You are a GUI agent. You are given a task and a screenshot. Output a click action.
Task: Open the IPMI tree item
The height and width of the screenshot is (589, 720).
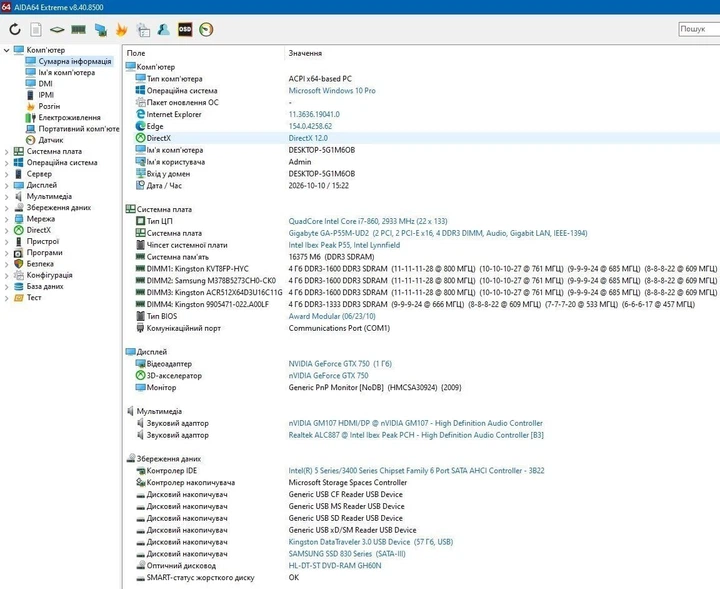pyautogui.click(x=46, y=95)
